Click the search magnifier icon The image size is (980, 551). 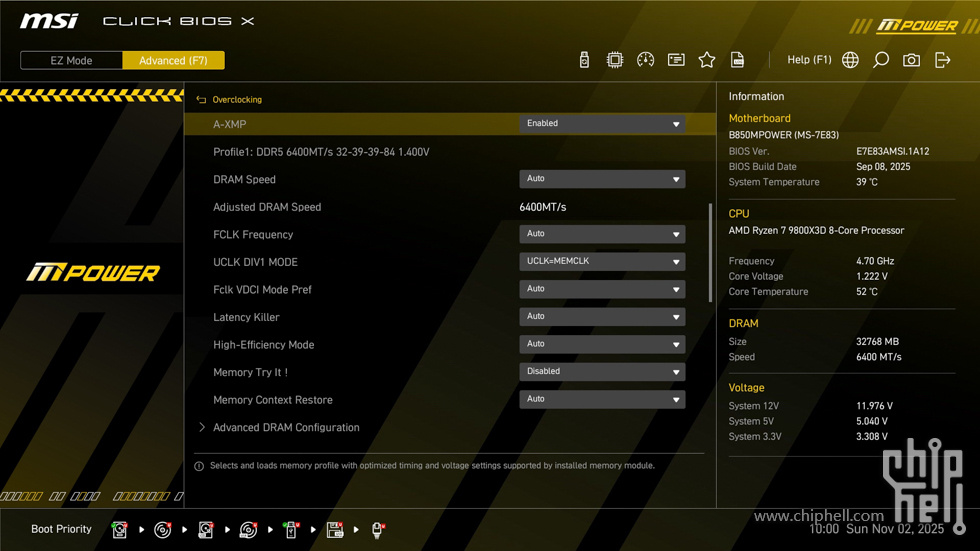tap(881, 60)
